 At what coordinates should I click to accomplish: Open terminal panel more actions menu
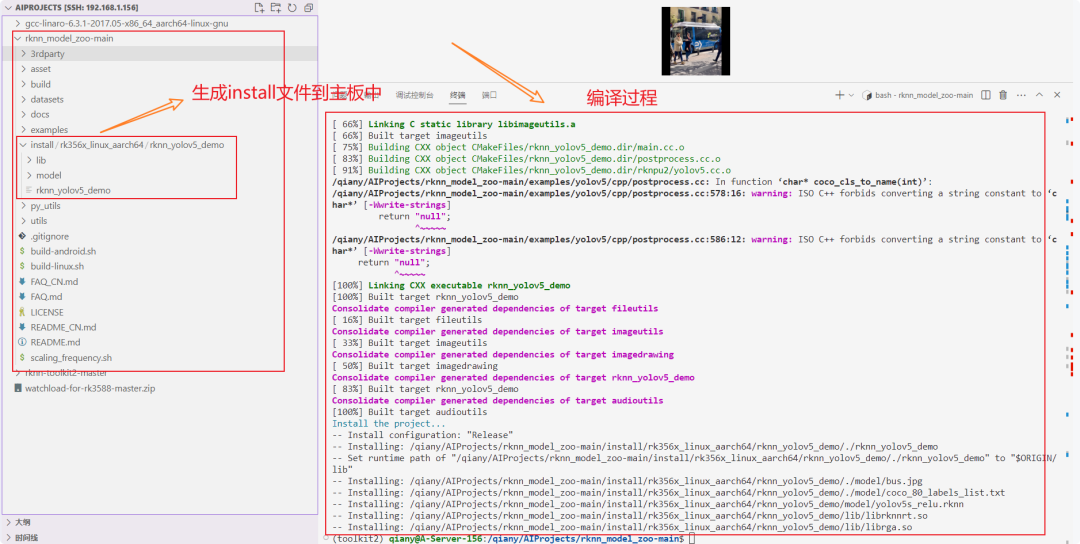[x=1021, y=95]
